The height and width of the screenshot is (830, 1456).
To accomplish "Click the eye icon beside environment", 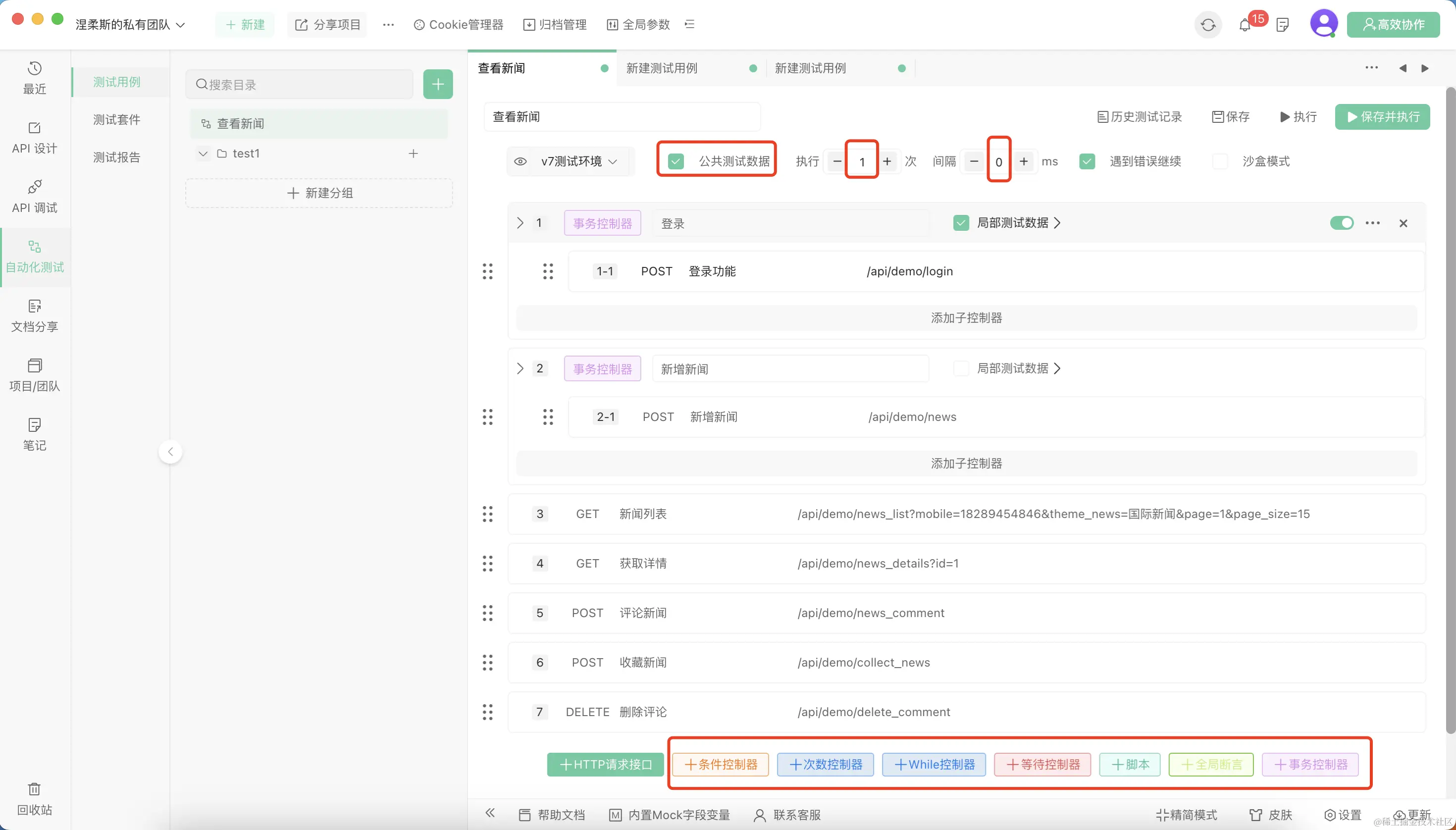I will coord(520,161).
